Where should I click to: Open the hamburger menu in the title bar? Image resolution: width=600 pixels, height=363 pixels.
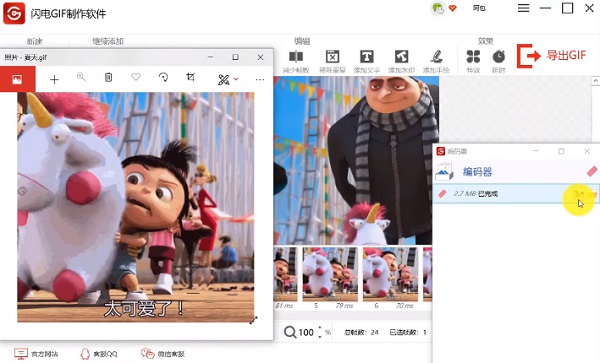[x=523, y=8]
